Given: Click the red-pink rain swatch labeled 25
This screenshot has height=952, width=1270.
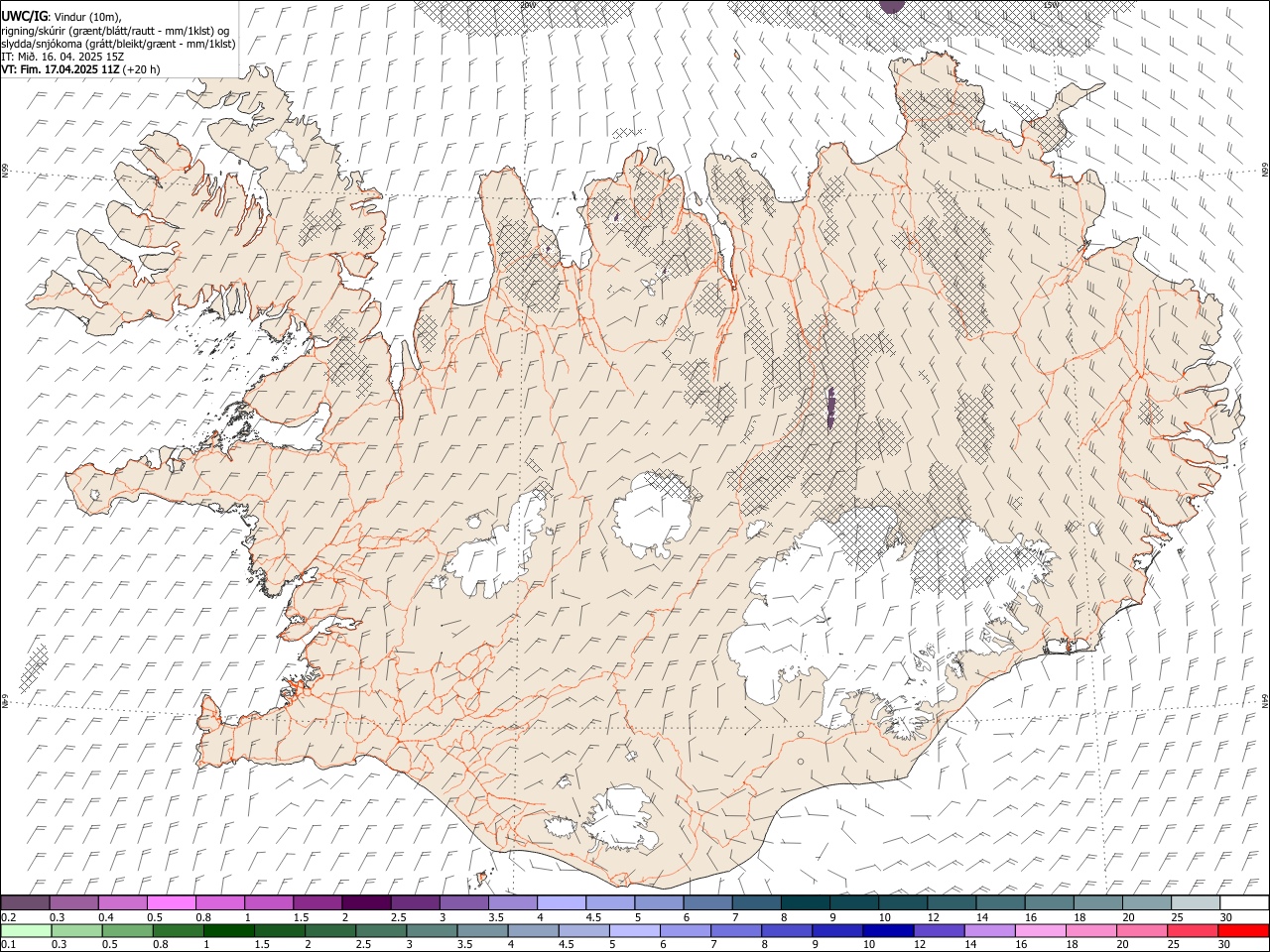Looking at the screenshot, I should [1194, 930].
